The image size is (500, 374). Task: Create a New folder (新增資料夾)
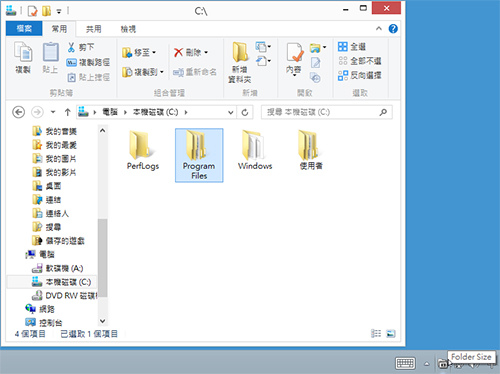coord(240,62)
